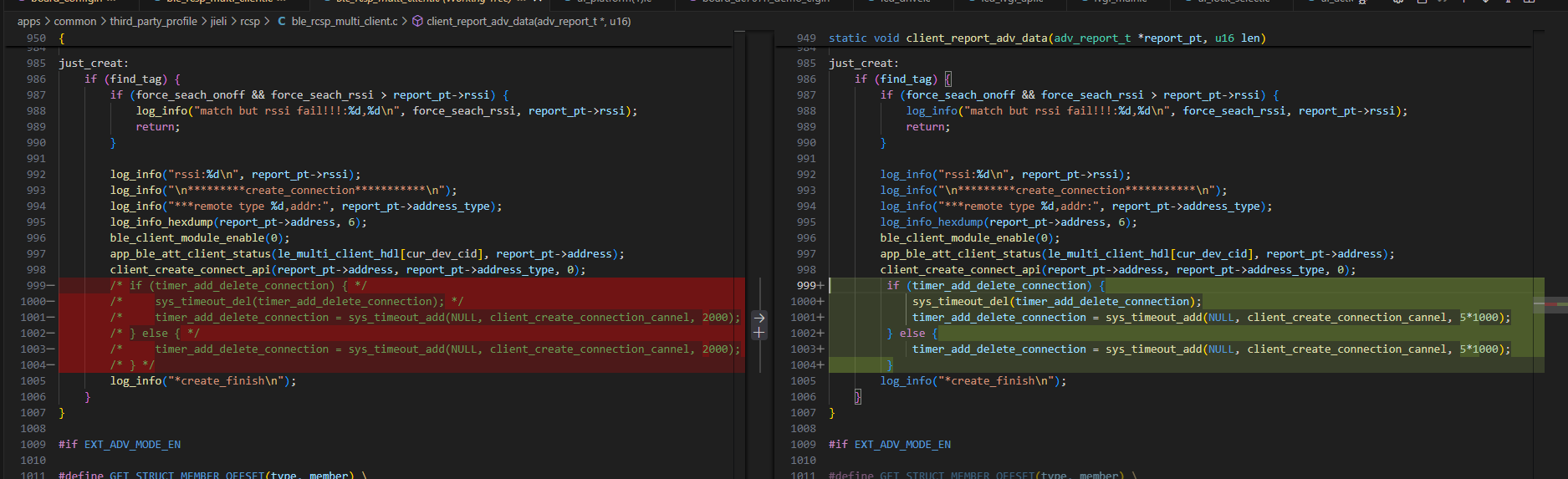1568x479 pixels.
Task: Open the common breadcrumb segment
Action: 75,21
